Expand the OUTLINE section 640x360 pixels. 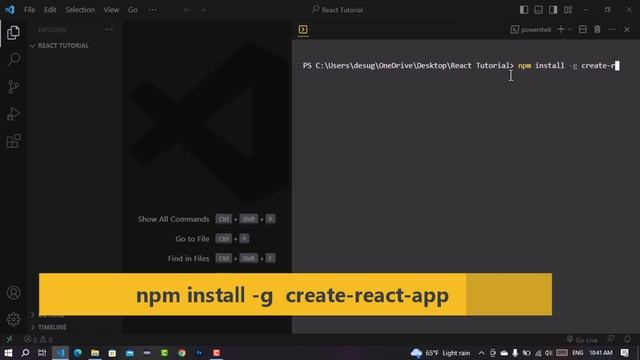[51, 315]
